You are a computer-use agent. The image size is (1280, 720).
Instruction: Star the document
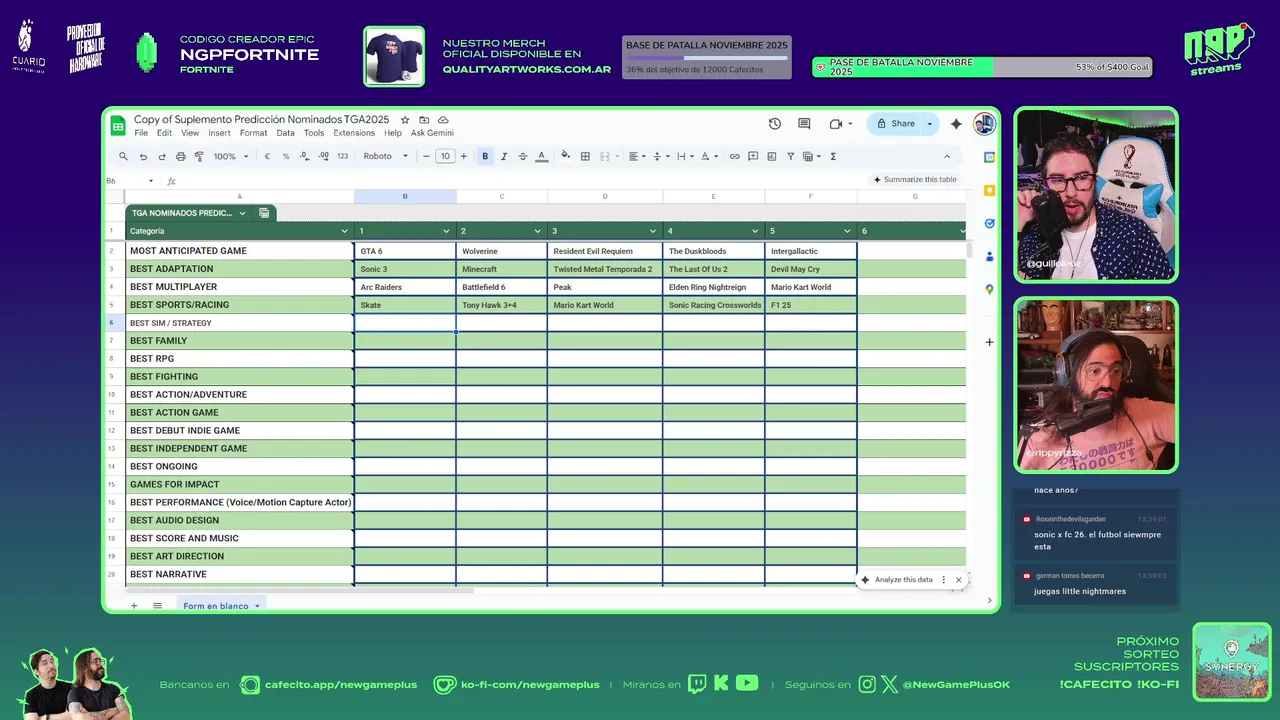click(x=405, y=119)
